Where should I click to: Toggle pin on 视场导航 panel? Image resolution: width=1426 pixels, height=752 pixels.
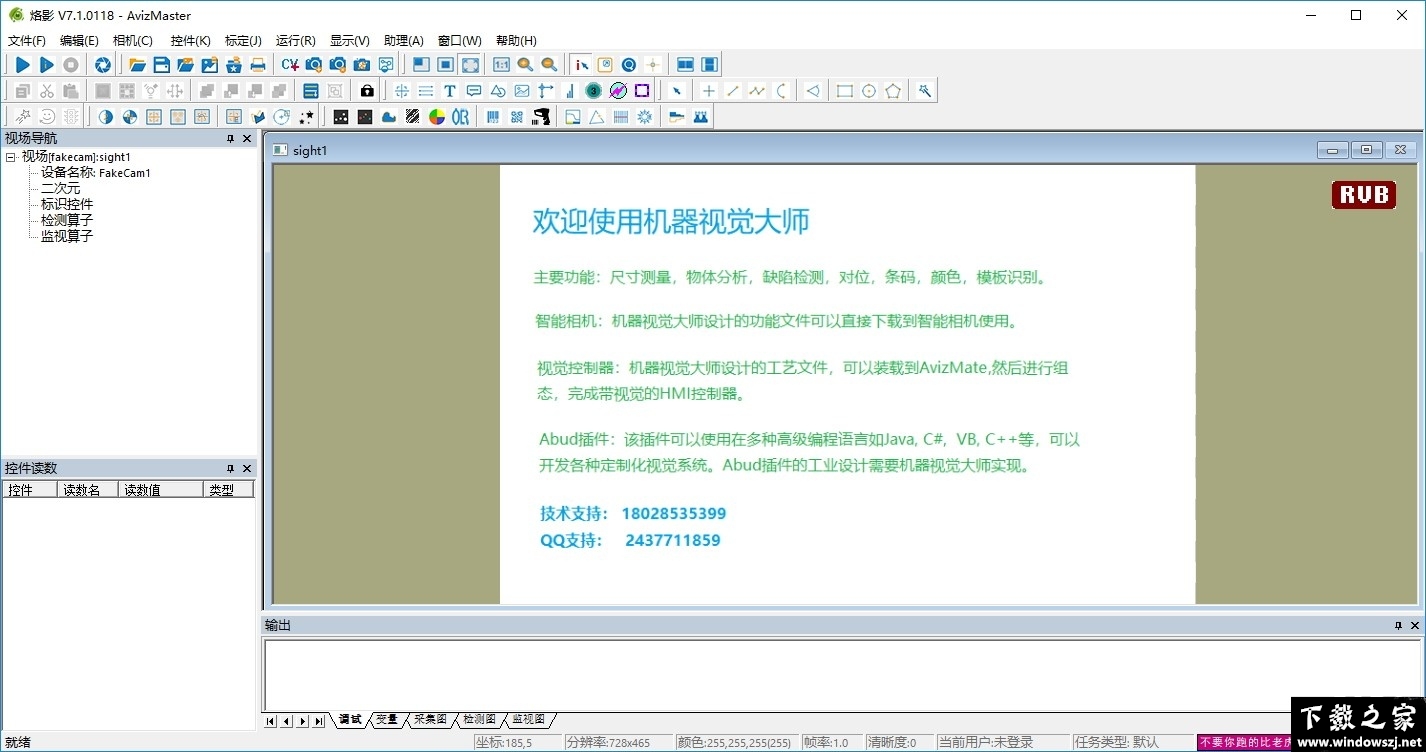[x=230, y=139]
